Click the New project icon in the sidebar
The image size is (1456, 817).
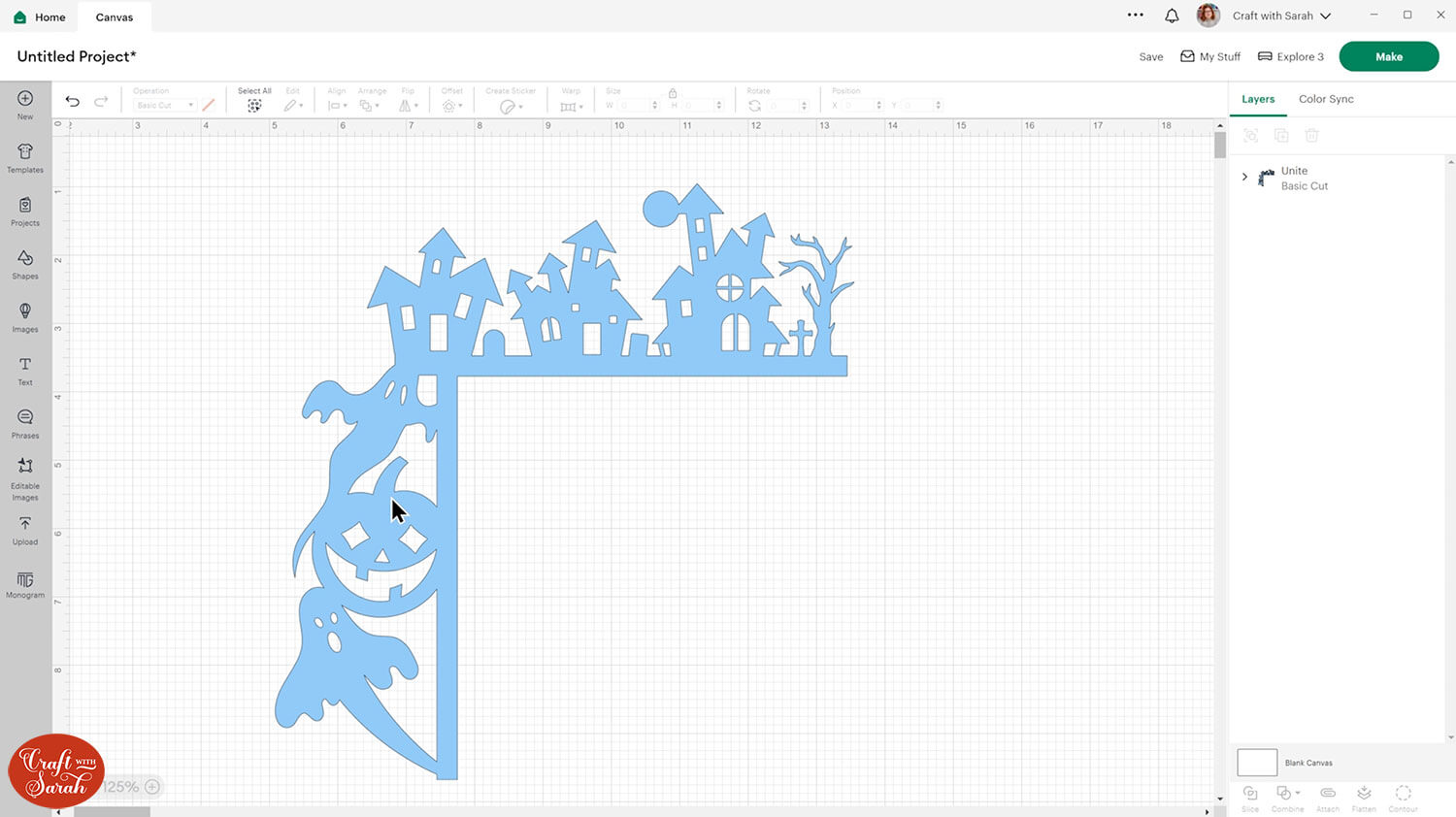tap(25, 104)
